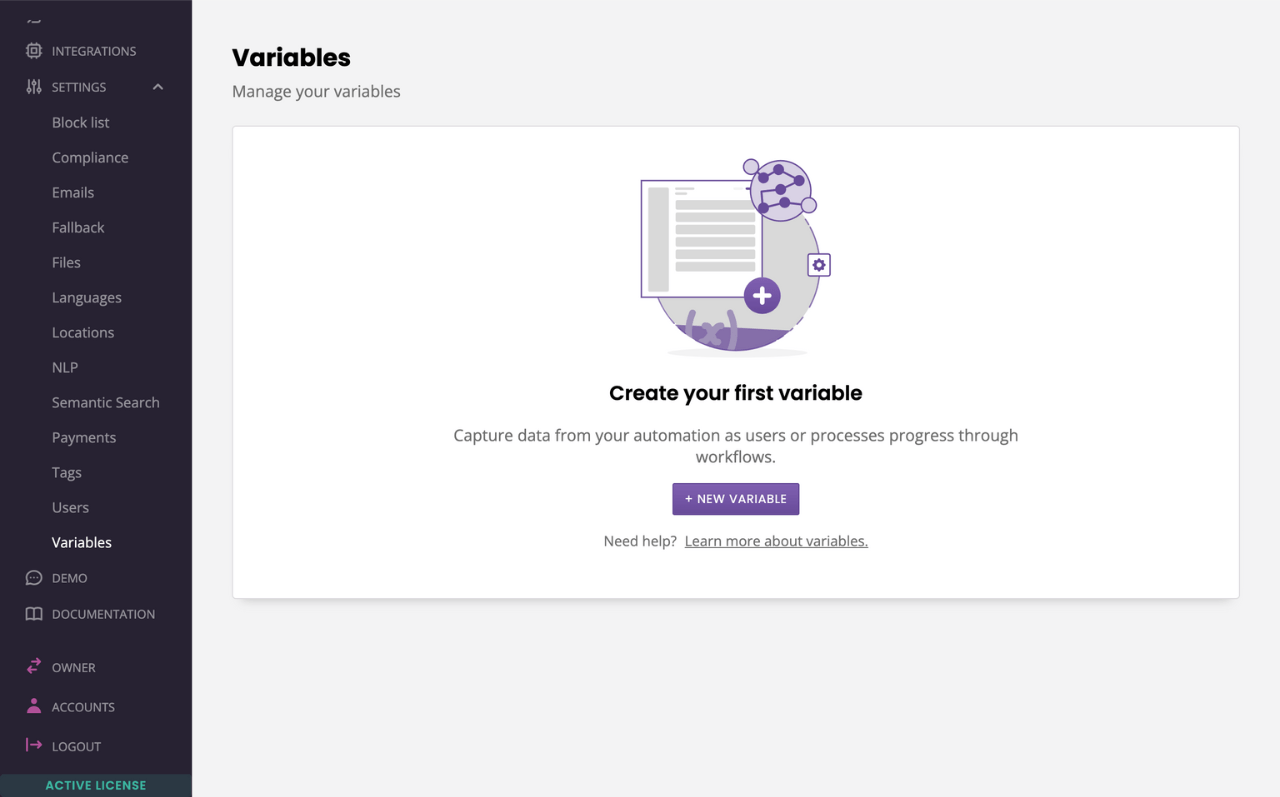Click the Owner switch-arrows icon

click(x=32, y=666)
